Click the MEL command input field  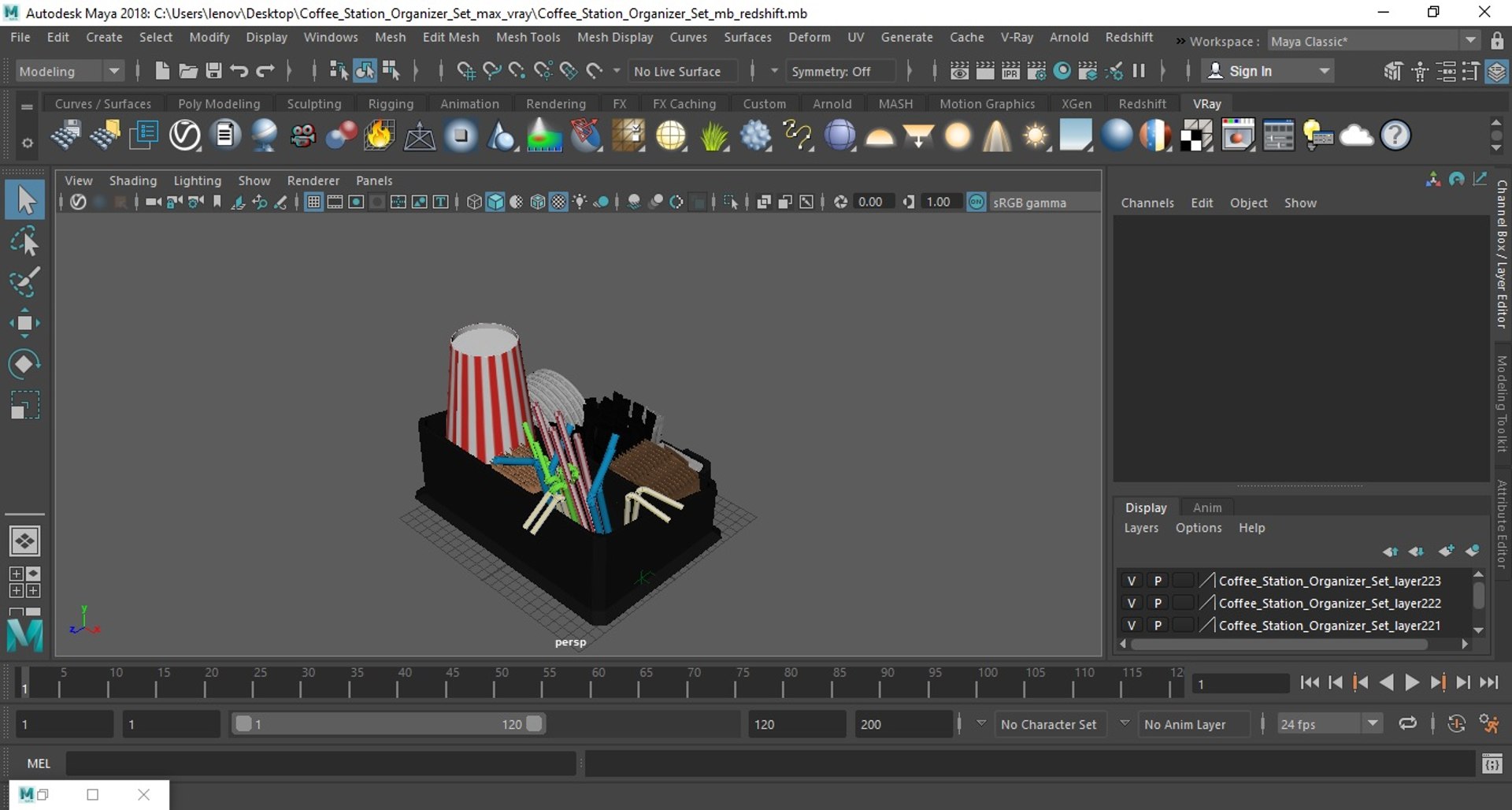pos(321,764)
